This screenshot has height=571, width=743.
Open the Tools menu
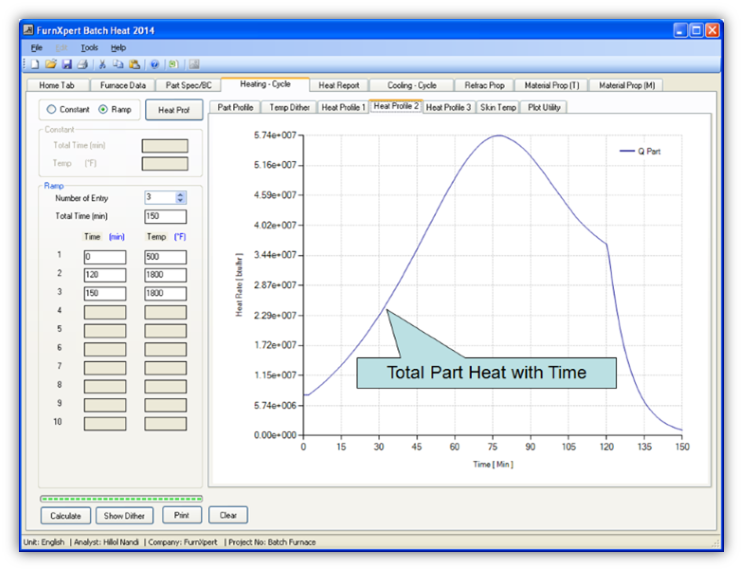click(89, 47)
